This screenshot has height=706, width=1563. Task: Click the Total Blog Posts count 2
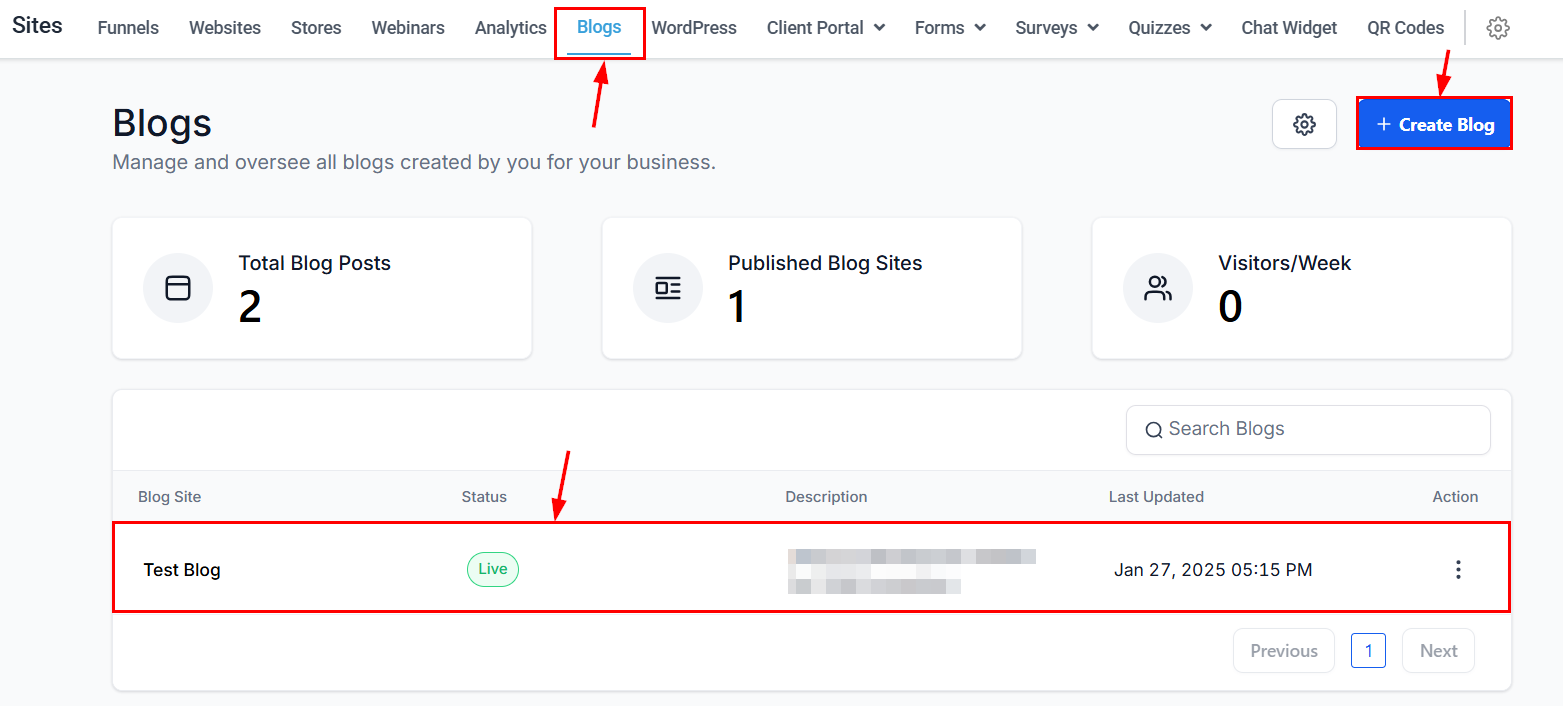click(x=250, y=307)
